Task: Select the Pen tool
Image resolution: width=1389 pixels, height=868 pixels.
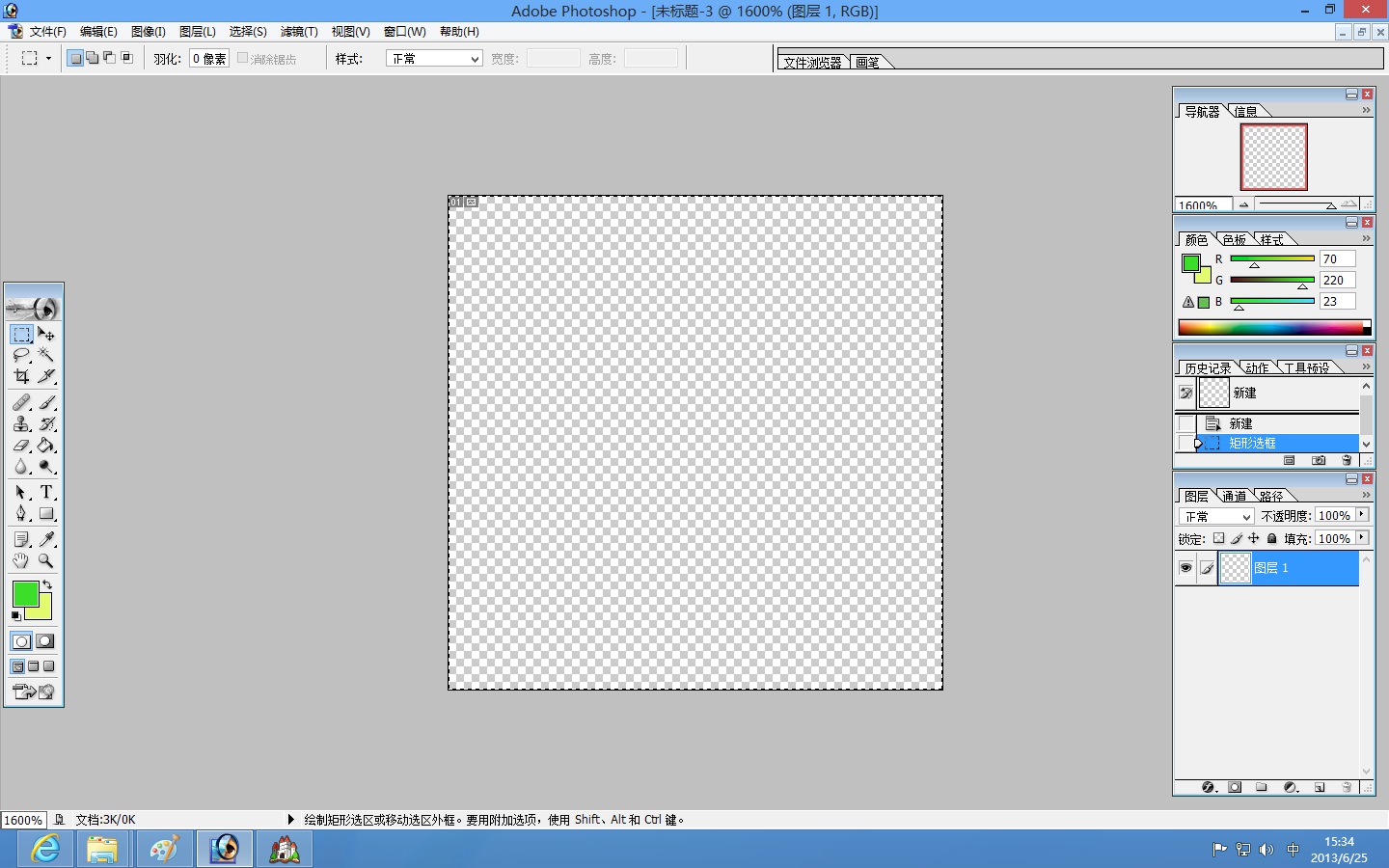Action: pyautogui.click(x=21, y=514)
